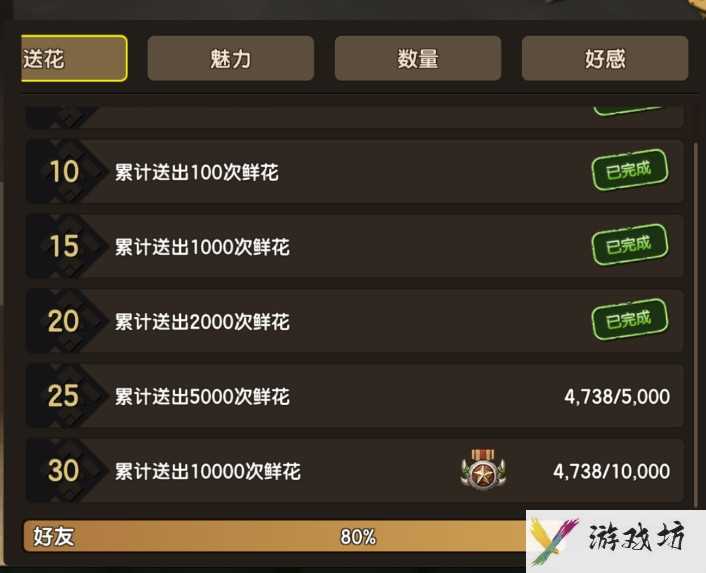Screen dimensions: 706x573
Task: Click the 好友 80% progress bar
Action: (x=275, y=536)
